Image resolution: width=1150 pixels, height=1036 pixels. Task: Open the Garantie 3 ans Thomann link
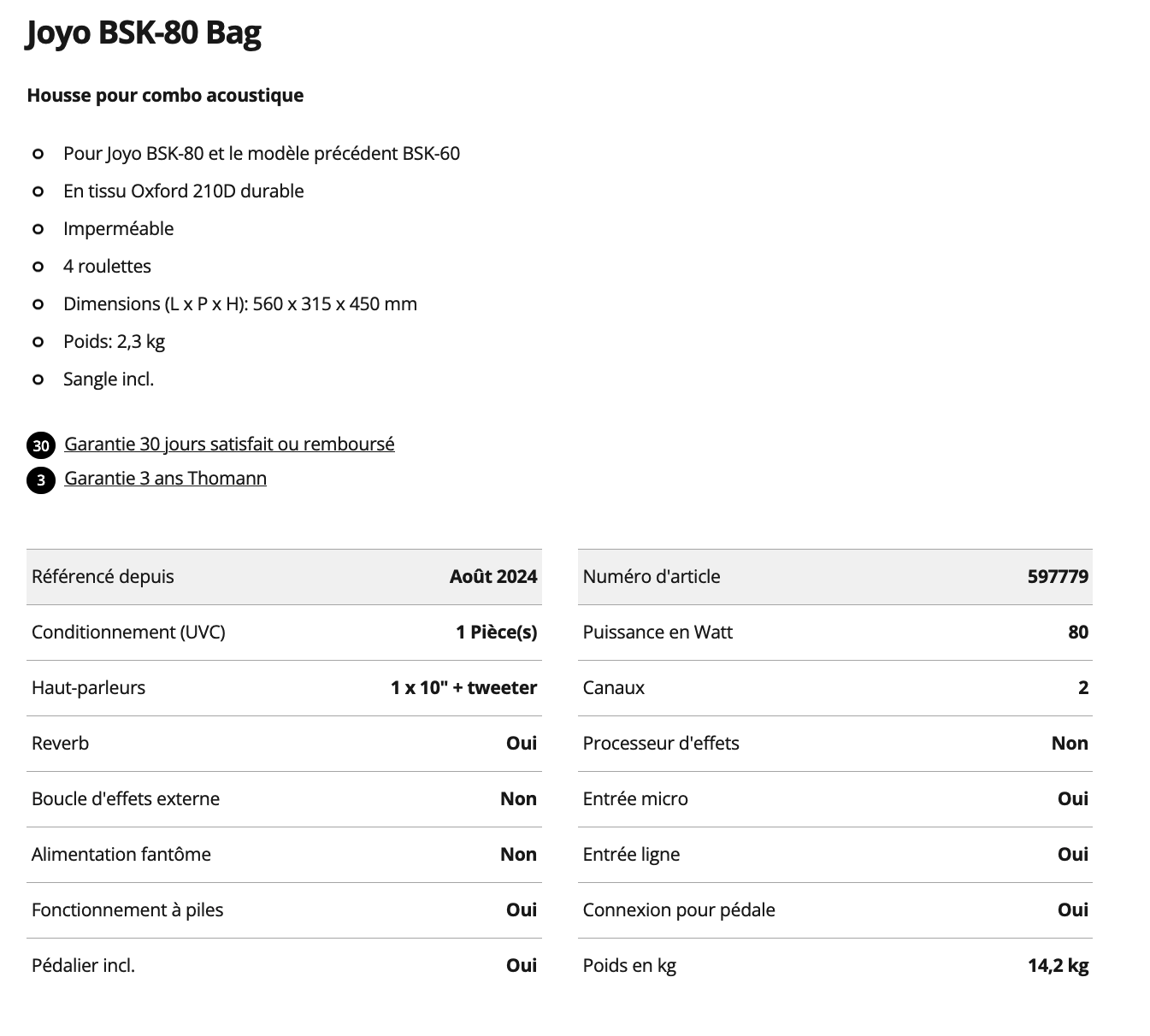coord(165,479)
